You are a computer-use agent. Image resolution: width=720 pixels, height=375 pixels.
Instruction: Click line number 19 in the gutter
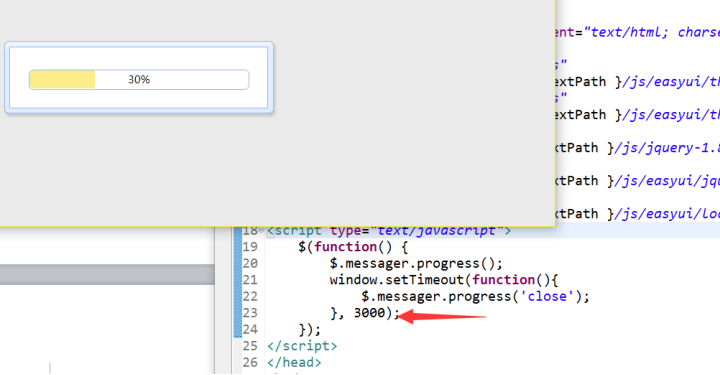250,247
